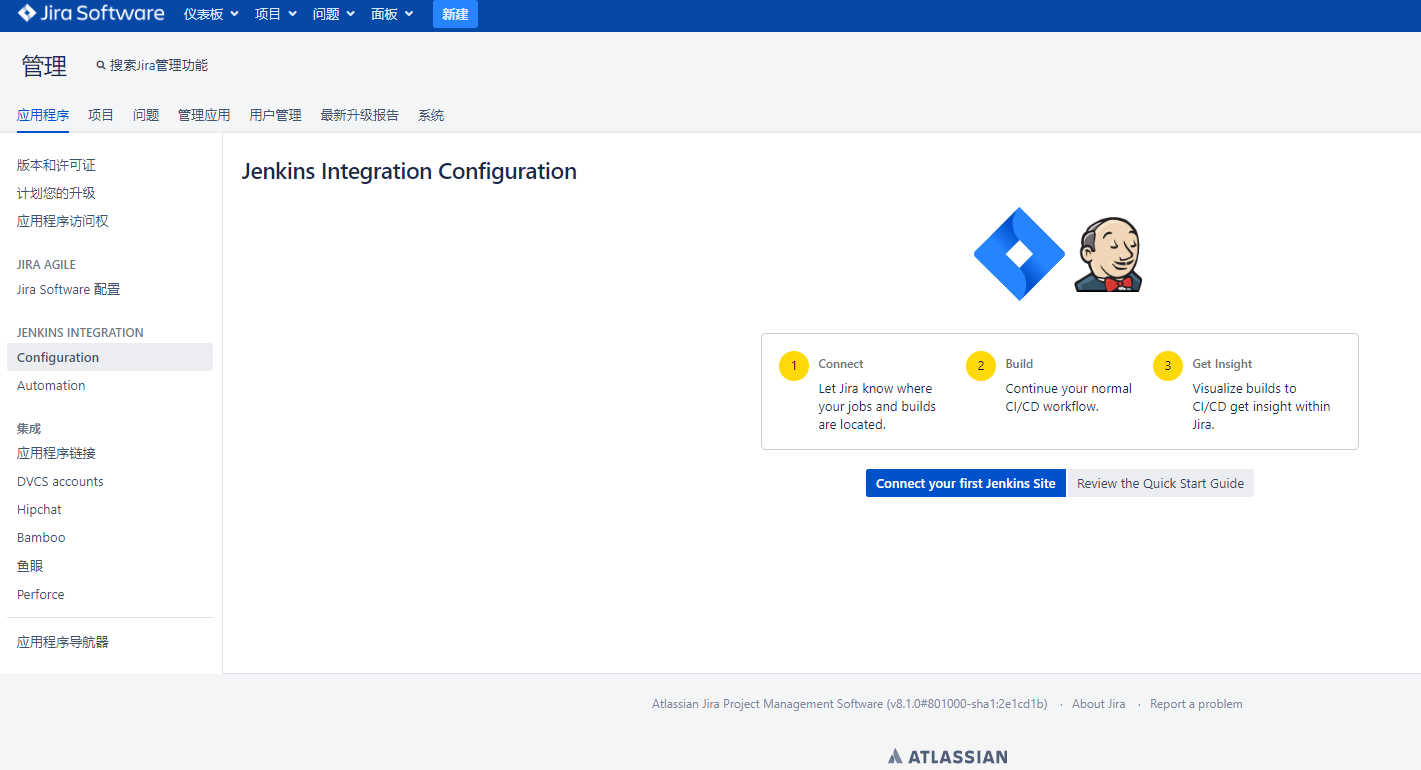Open the 管理应用 tab
The height and width of the screenshot is (770, 1421).
click(204, 115)
